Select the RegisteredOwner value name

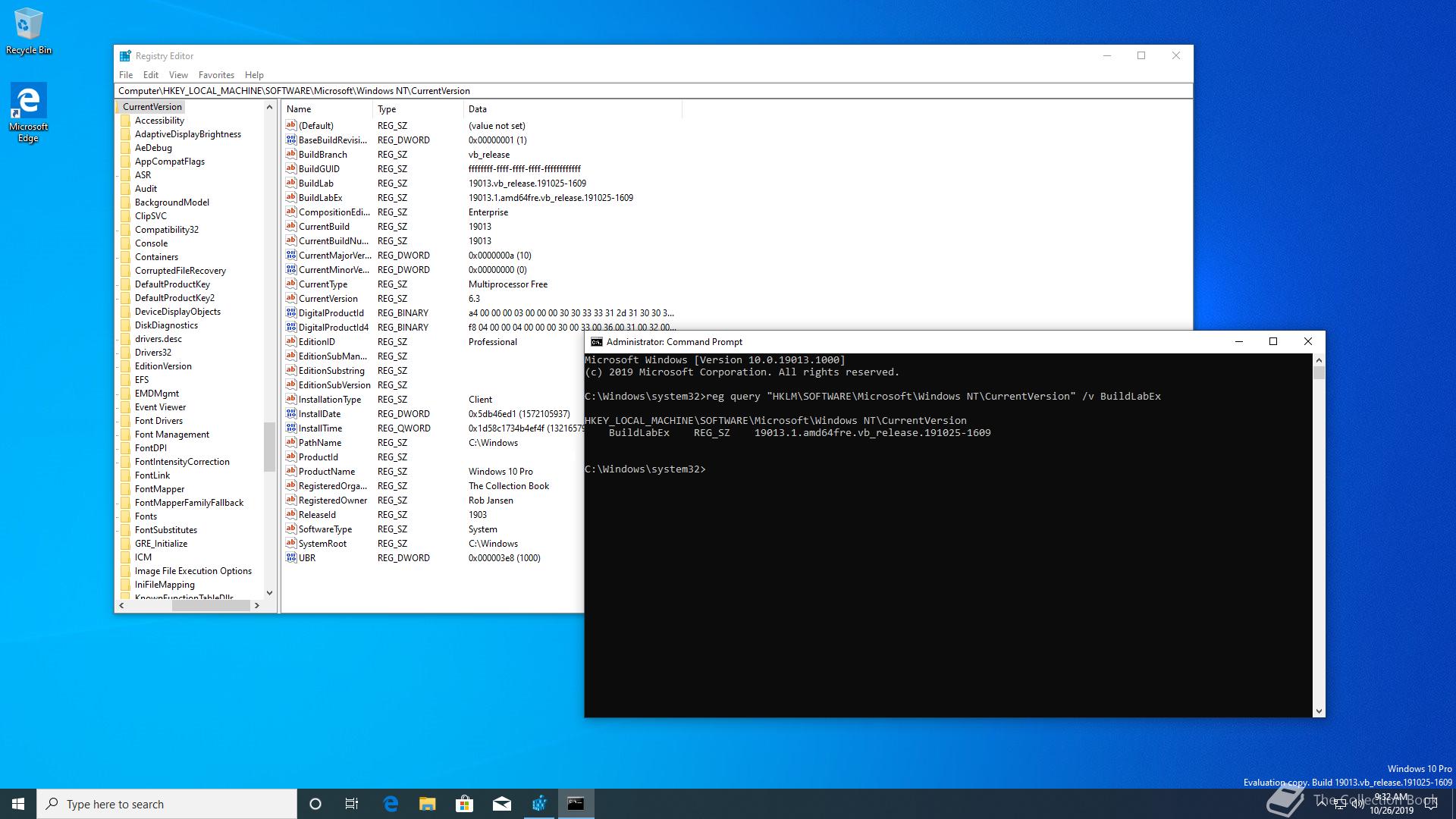pyautogui.click(x=333, y=500)
